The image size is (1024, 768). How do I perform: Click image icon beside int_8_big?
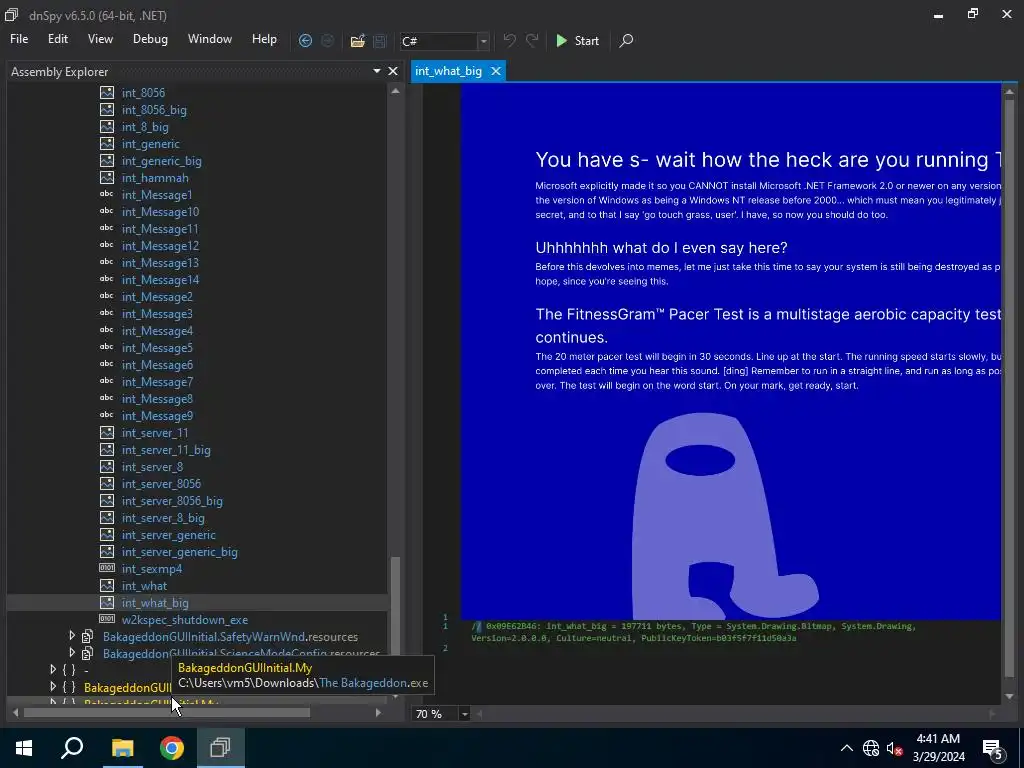click(106, 126)
